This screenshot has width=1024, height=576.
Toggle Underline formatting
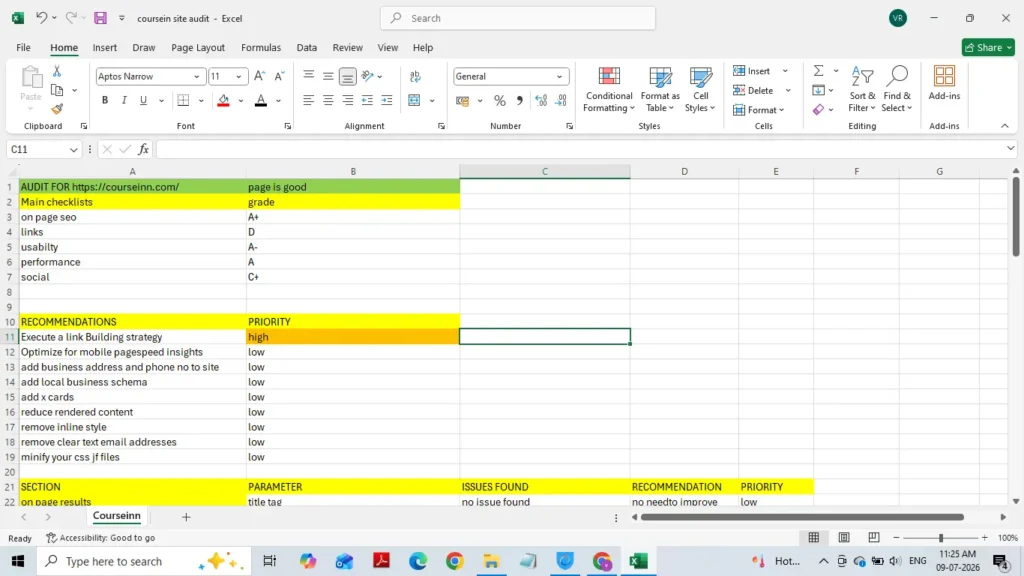click(x=143, y=101)
